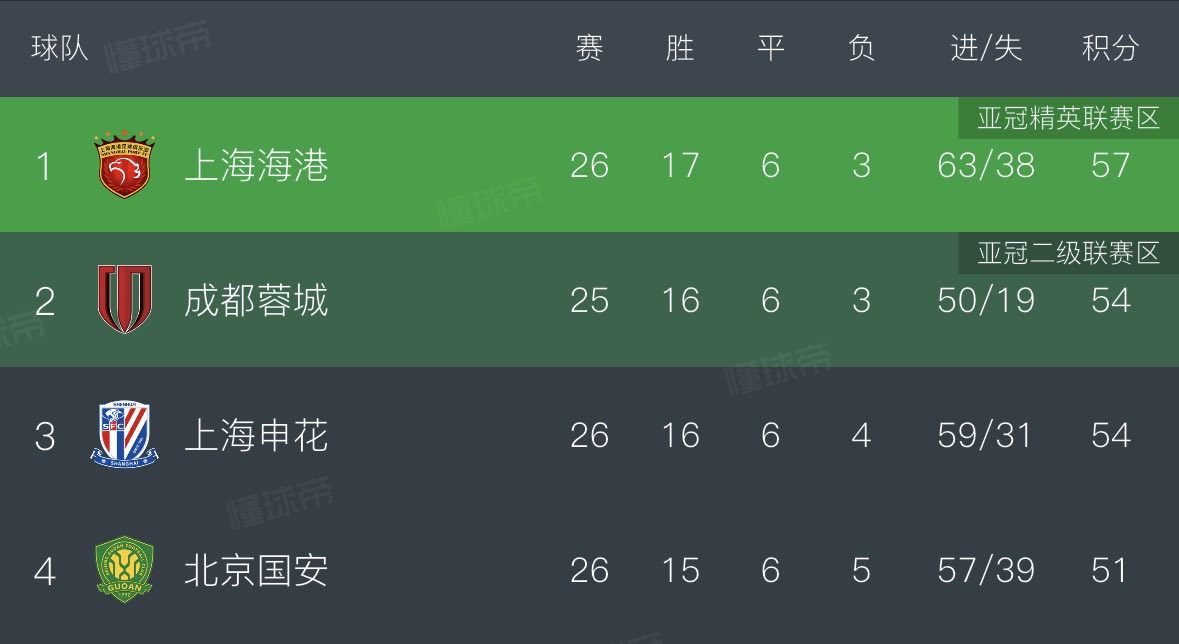Open the Chengdu Rongcheng (成都蓉城) club crest
The image size is (1179, 644).
(125, 299)
